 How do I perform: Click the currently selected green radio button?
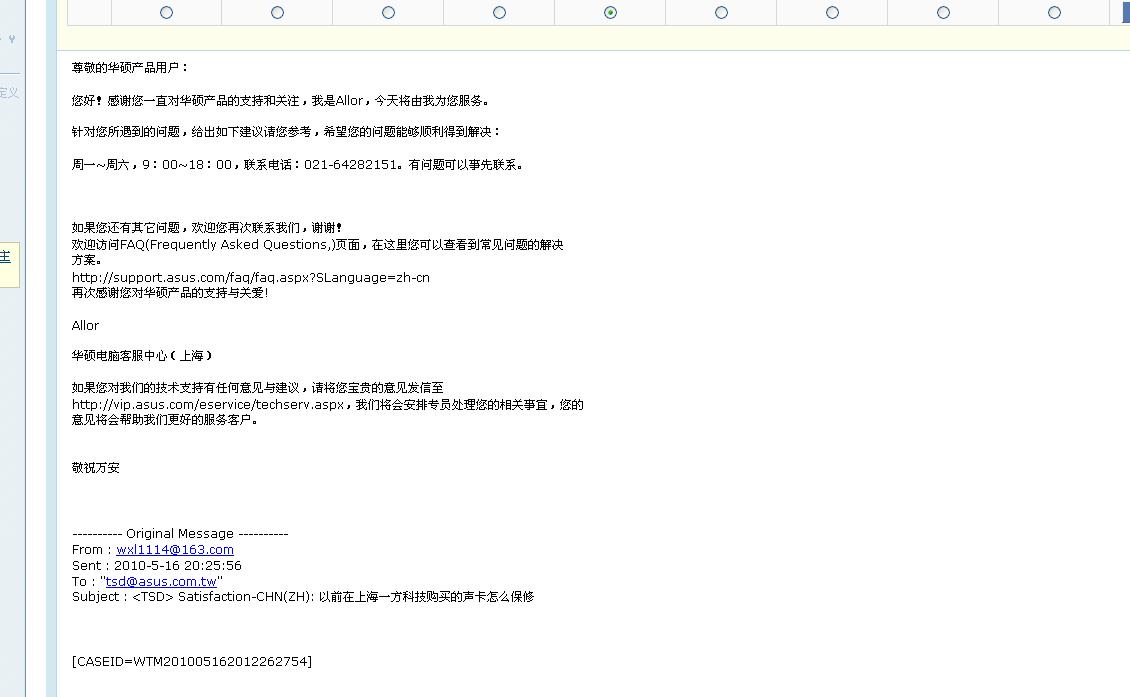click(610, 12)
